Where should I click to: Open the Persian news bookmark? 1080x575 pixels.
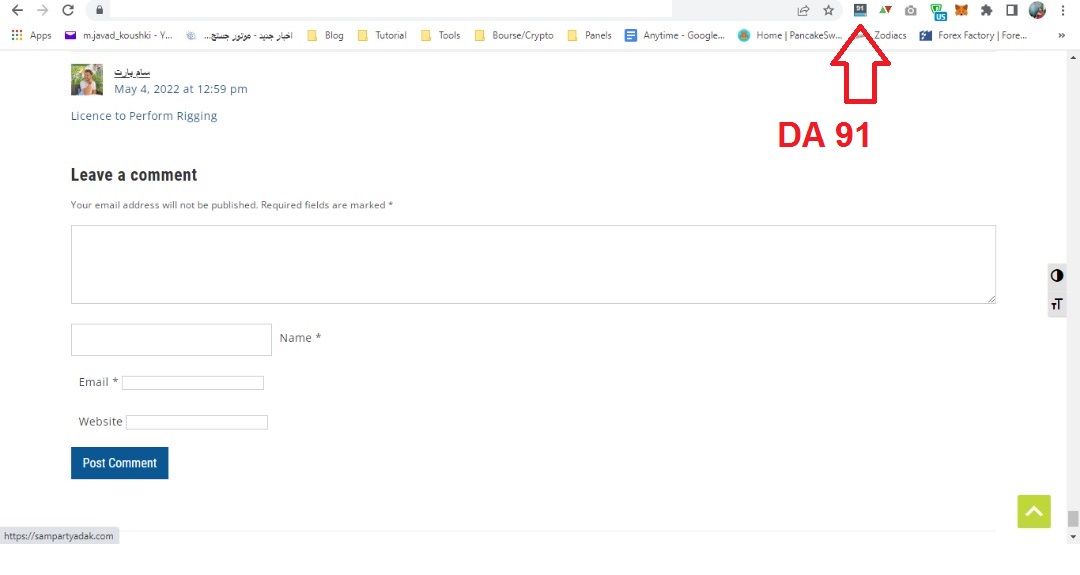(x=239, y=35)
